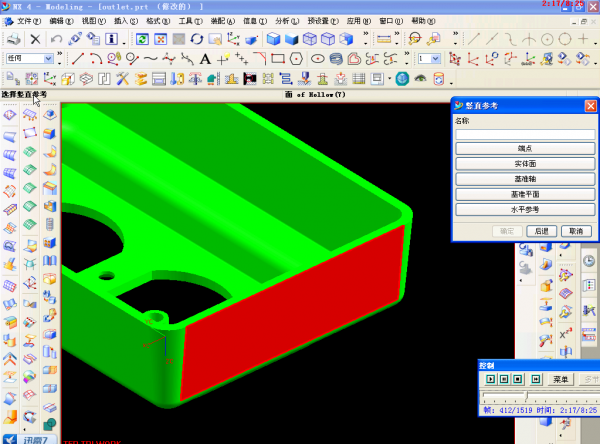This screenshot has width=600, height=444.
Task: Click the 后退 Back button
Action: (x=541, y=231)
